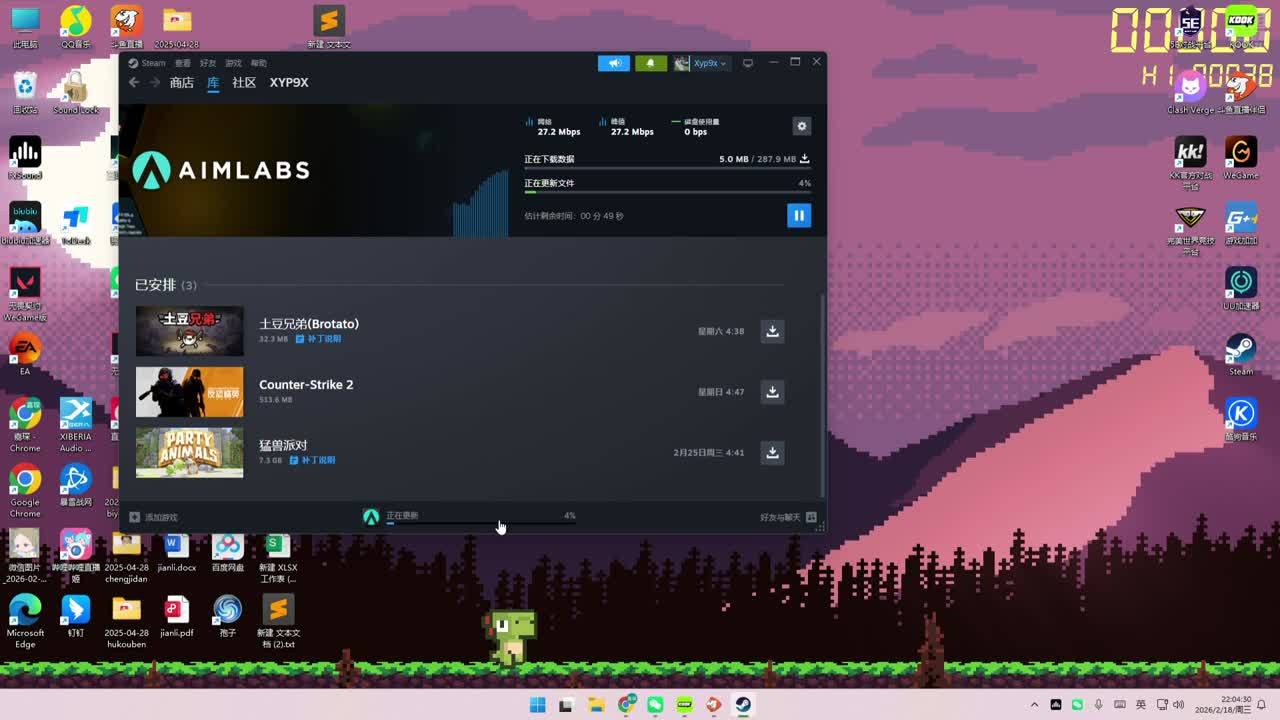Pause the Aimlabs download
1280x720 pixels.
point(798,215)
